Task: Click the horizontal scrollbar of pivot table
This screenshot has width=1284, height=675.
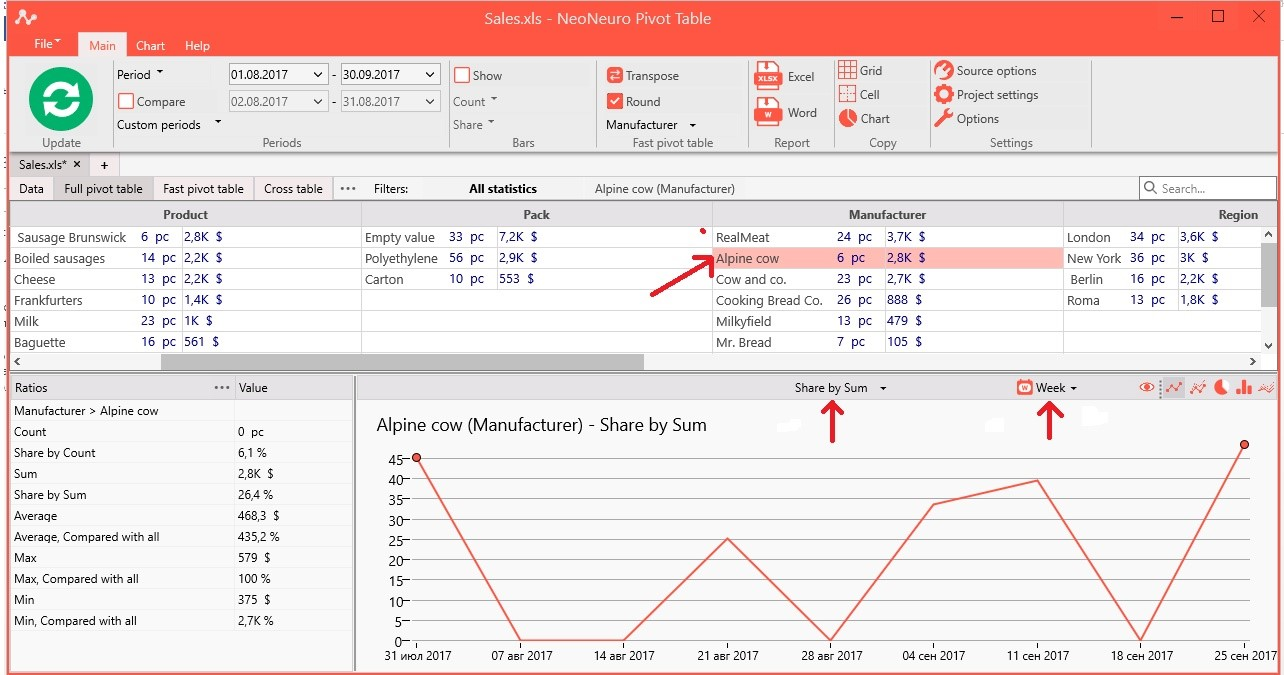Action: 402,362
